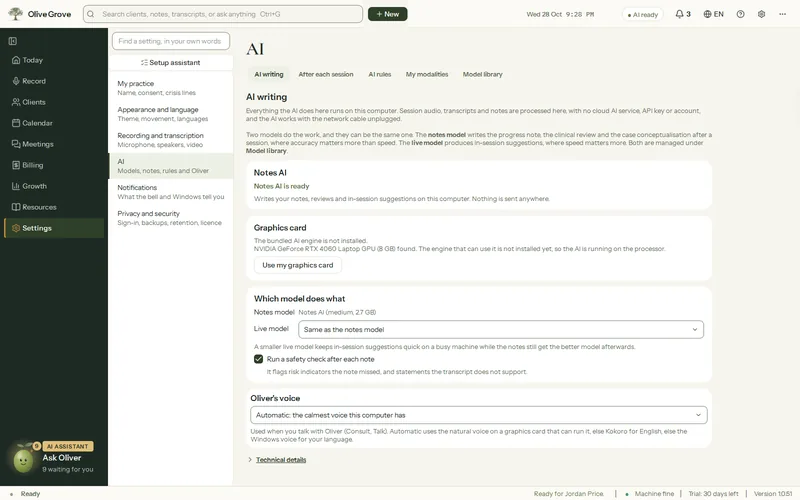The height and width of the screenshot is (500, 800).
Task: Switch language with the EN globe
Action: pos(713,14)
